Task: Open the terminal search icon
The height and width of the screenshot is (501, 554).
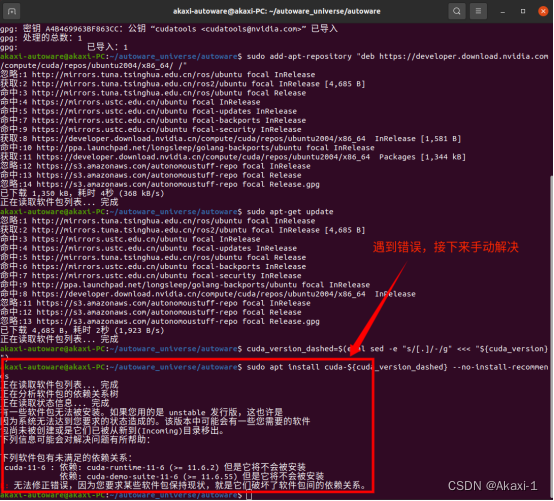Action: click(456, 11)
